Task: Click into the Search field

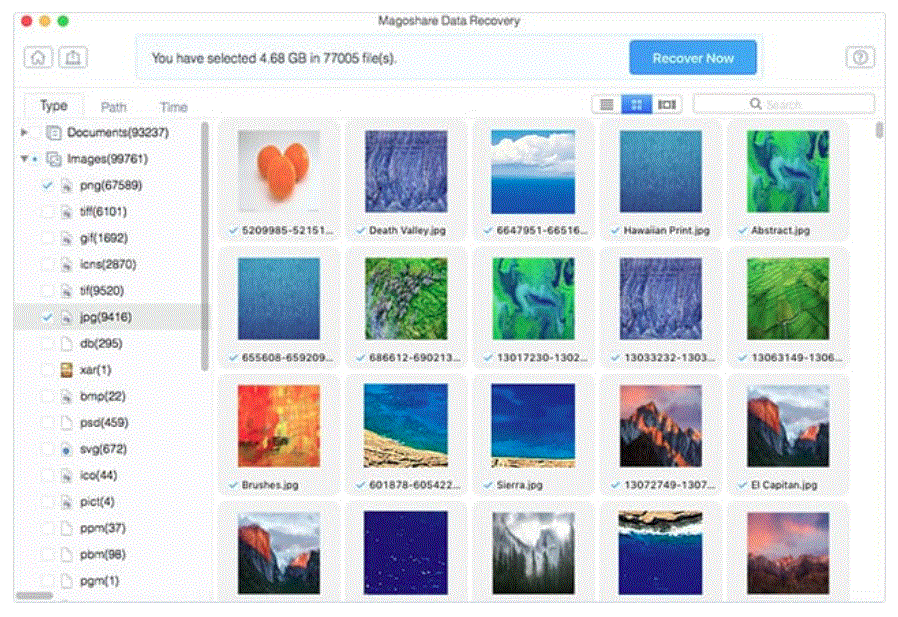Action: (x=784, y=104)
